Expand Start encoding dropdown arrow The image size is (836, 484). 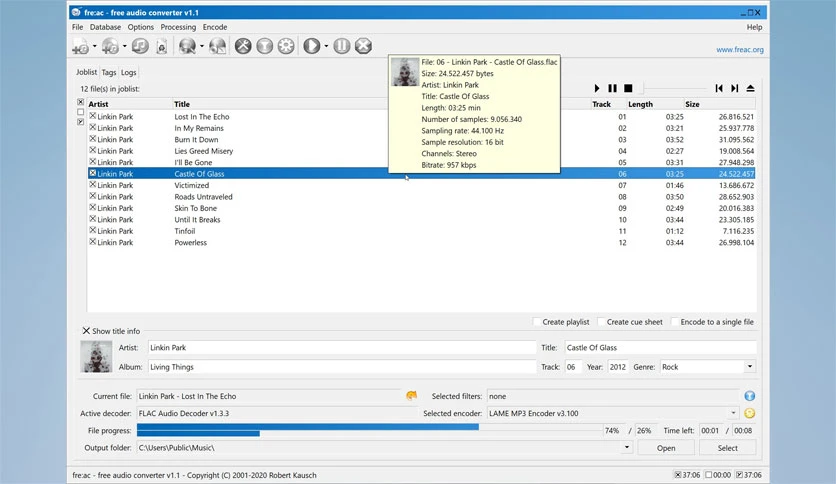coord(326,46)
